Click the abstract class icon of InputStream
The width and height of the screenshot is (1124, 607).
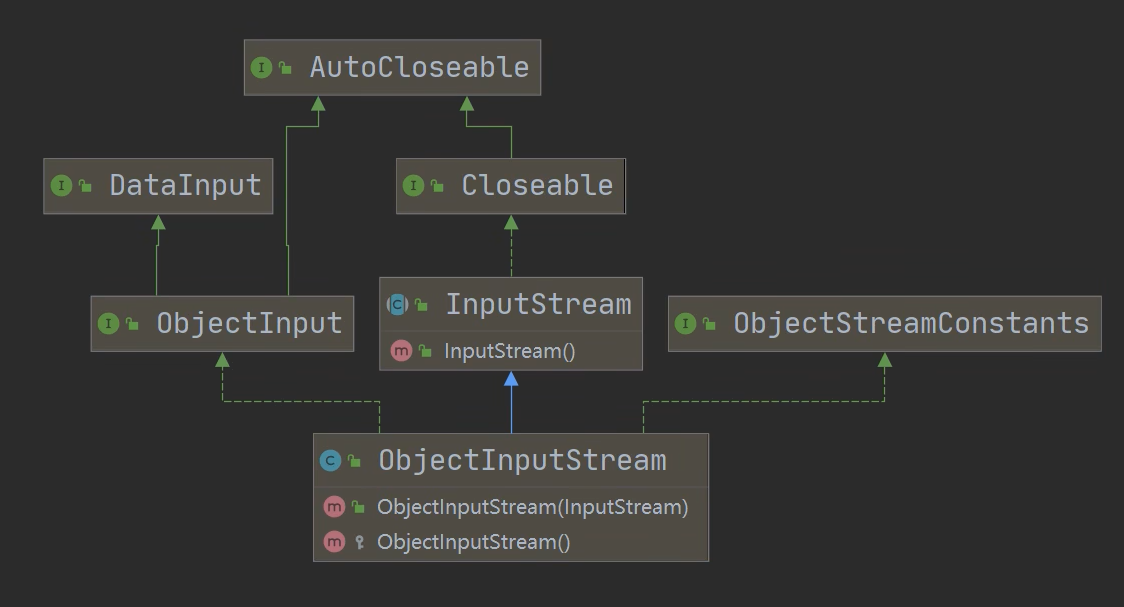point(397,305)
